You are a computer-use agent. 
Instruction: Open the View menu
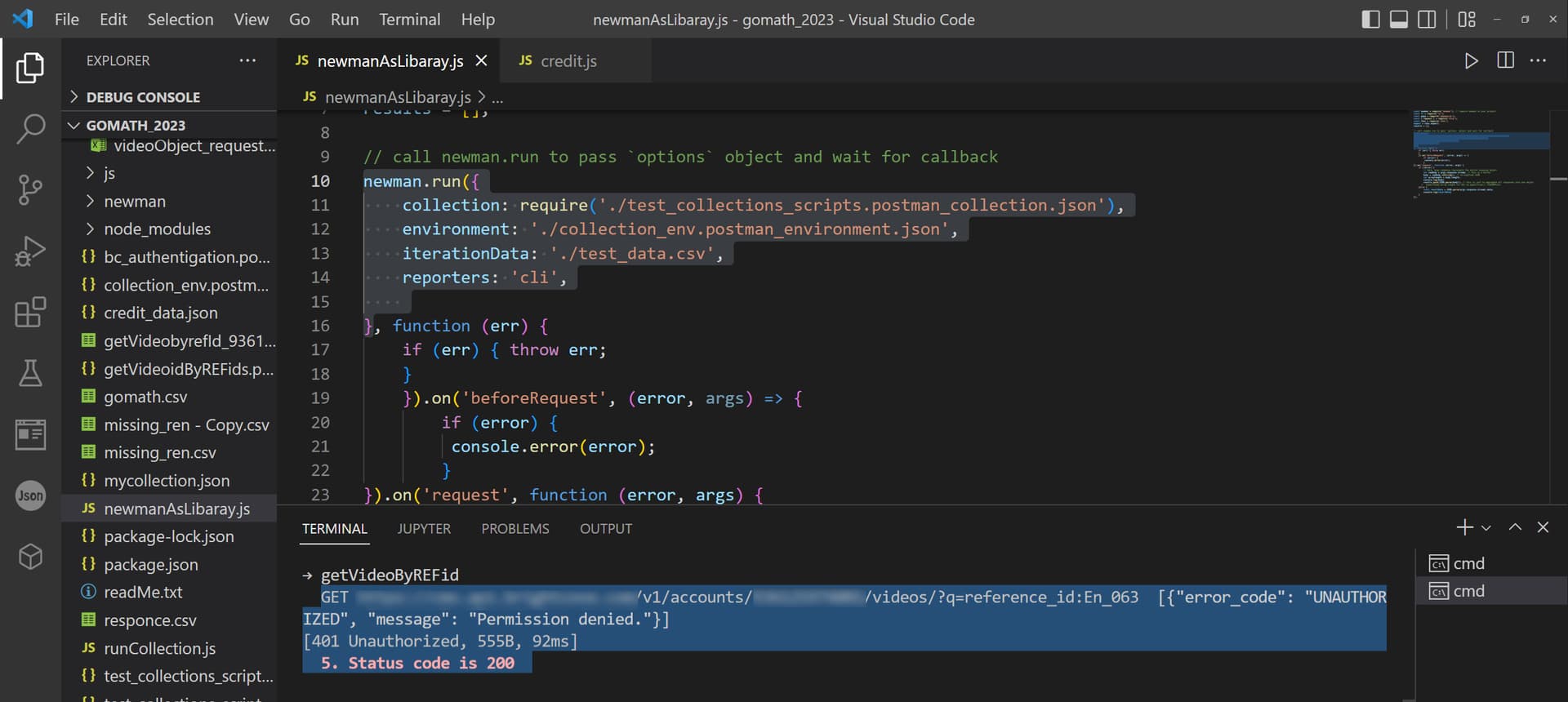pos(252,19)
